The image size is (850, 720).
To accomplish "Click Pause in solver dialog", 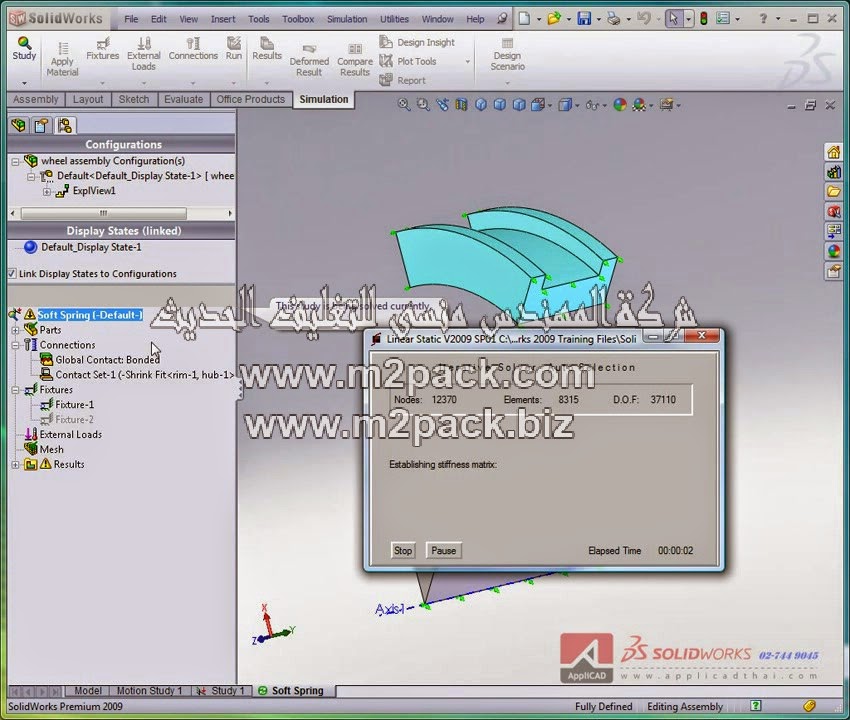I will coord(443,550).
